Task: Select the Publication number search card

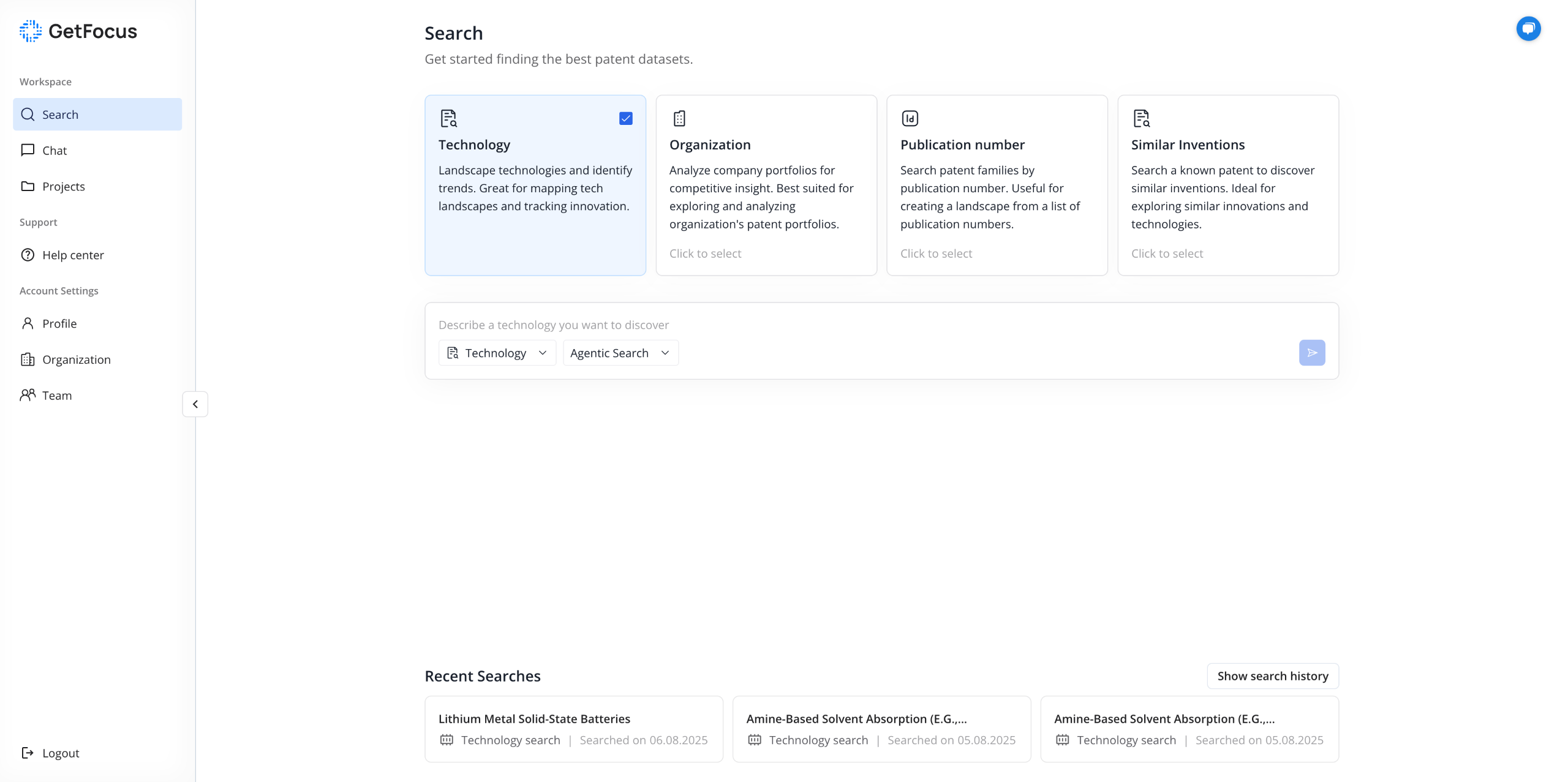Action: pos(997,185)
